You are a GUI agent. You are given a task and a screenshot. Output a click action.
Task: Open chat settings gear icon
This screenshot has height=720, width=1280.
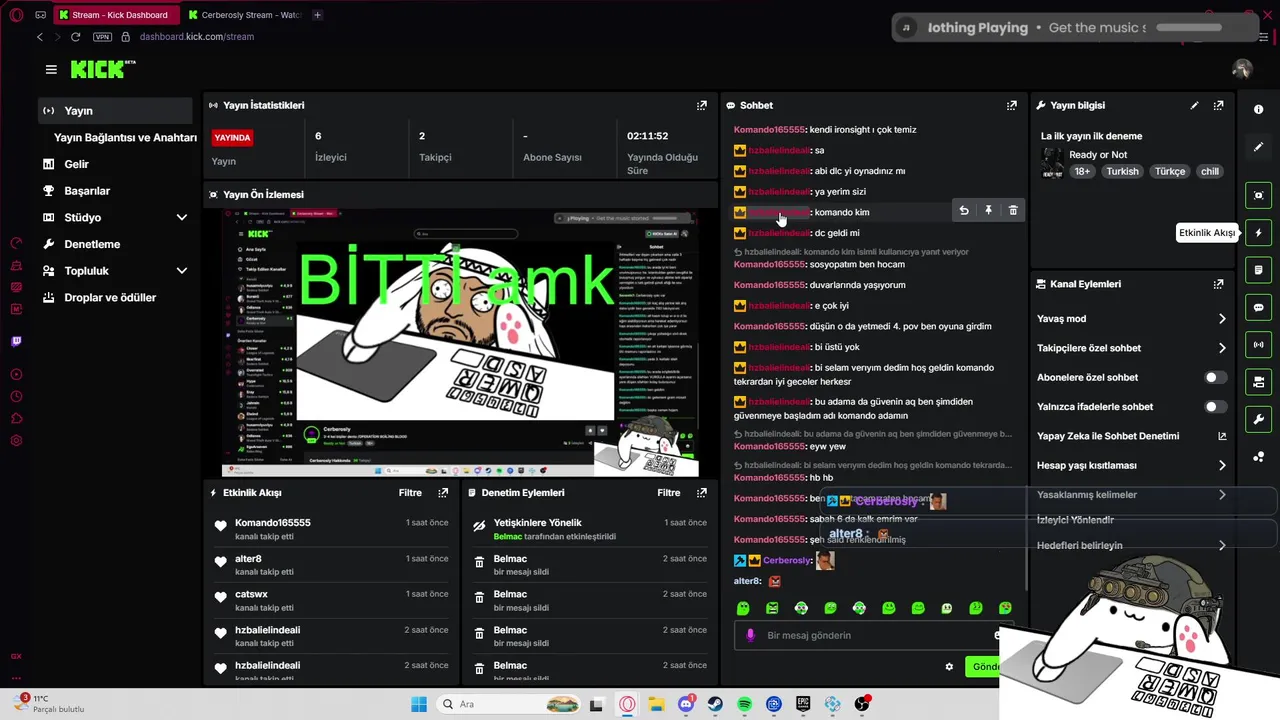coord(949,666)
